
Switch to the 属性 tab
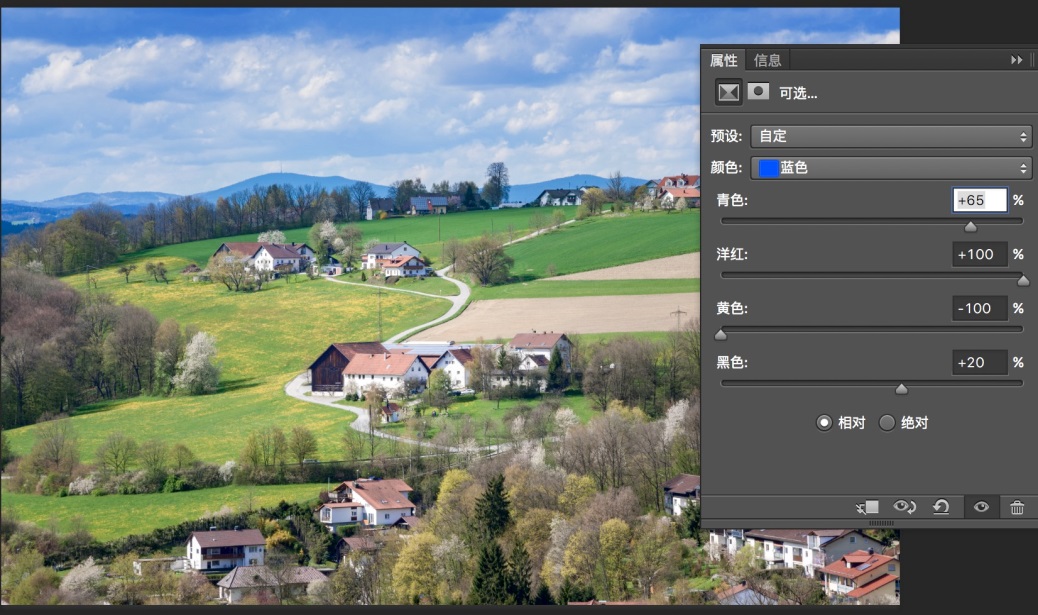pyautogui.click(x=724, y=60)
